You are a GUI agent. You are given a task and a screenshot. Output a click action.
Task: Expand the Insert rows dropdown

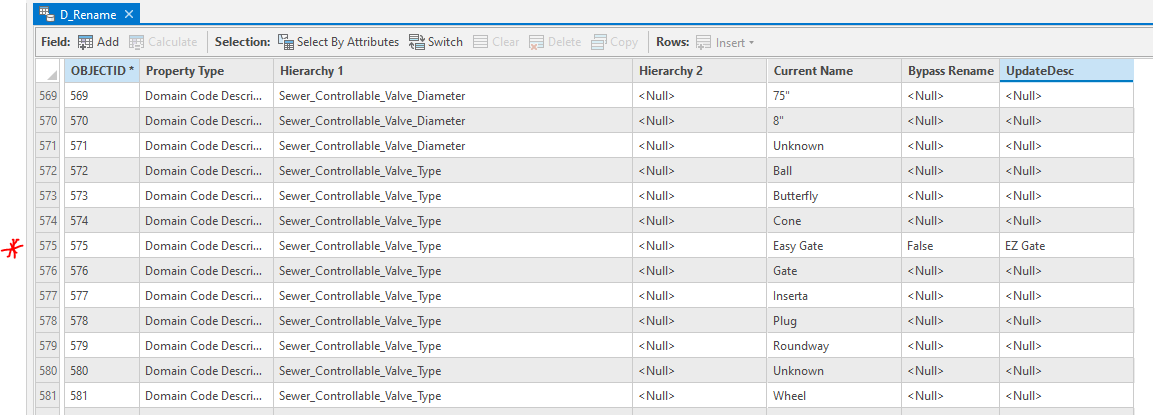(x=751, y=43)
